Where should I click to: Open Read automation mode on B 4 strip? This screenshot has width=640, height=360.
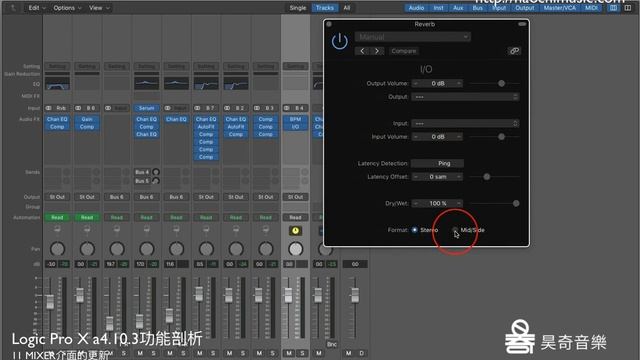tap(295, 218)
